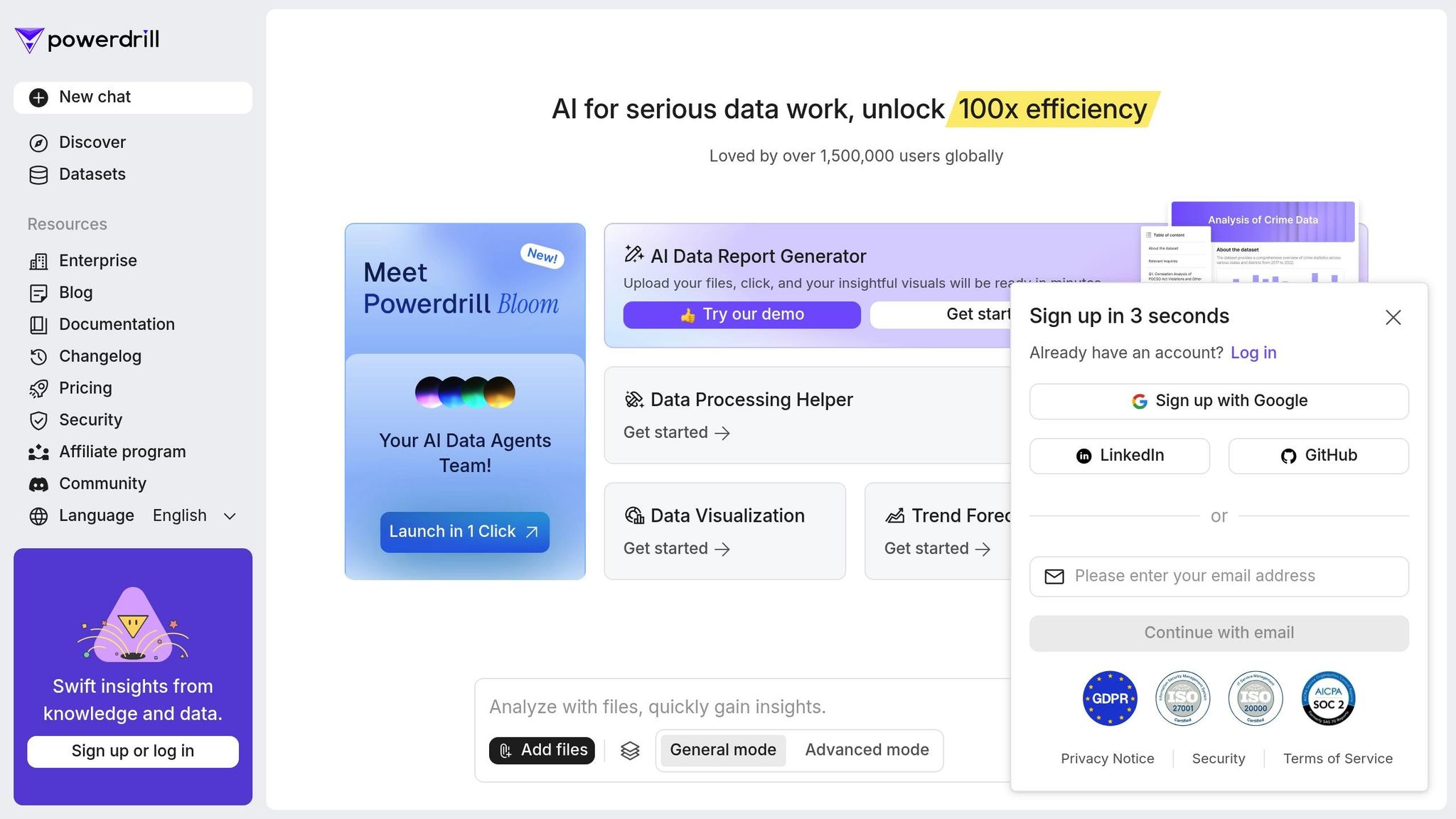This screenshot has width=1456, height=819.
Task: Open Data Visualization Get started arrow
Action: coord(722,549)
